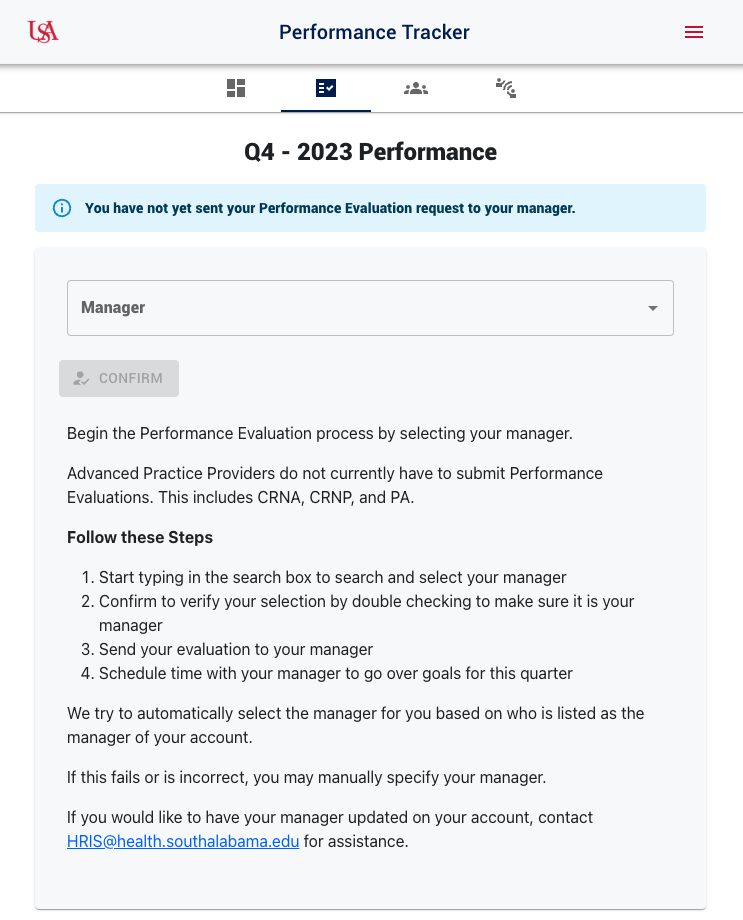The width and height of the screenshot is (743, 920).
Task: Open the connect handshake tab icon
Action: 506,88
